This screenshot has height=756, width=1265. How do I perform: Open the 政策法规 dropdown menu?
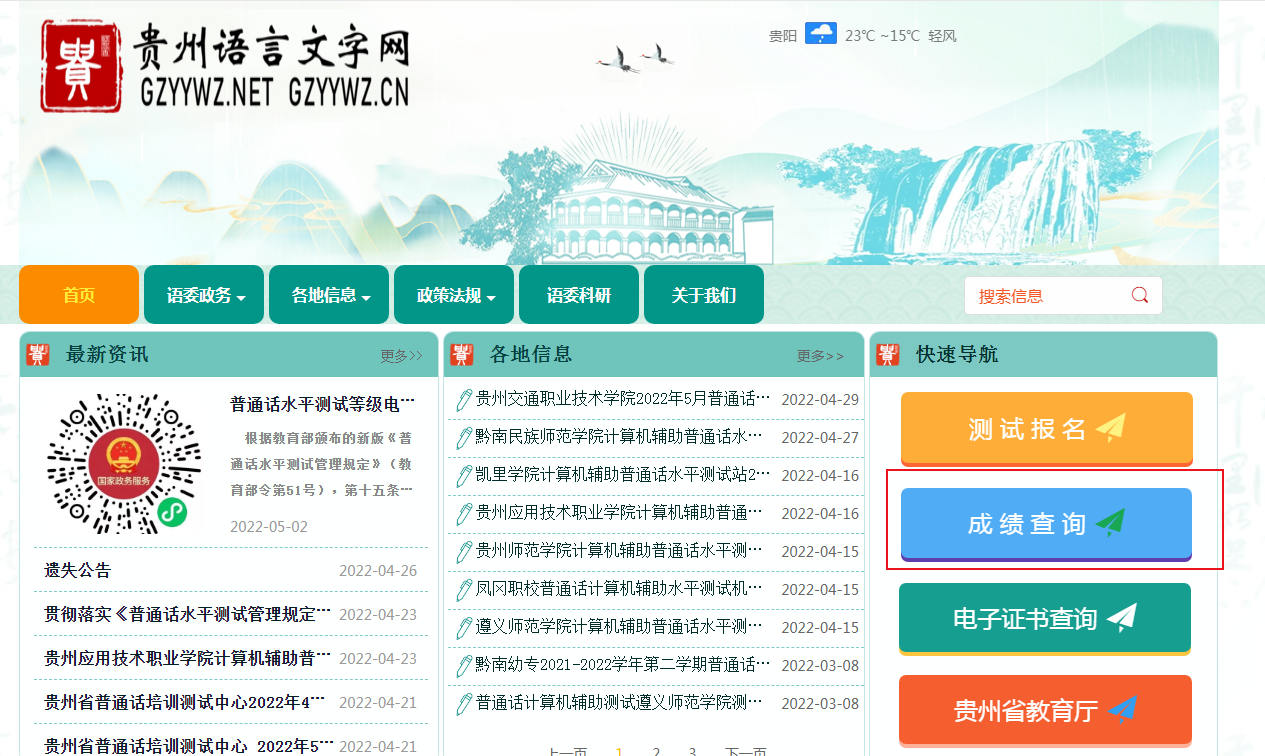pyautogui.click(x=455, y=295)
